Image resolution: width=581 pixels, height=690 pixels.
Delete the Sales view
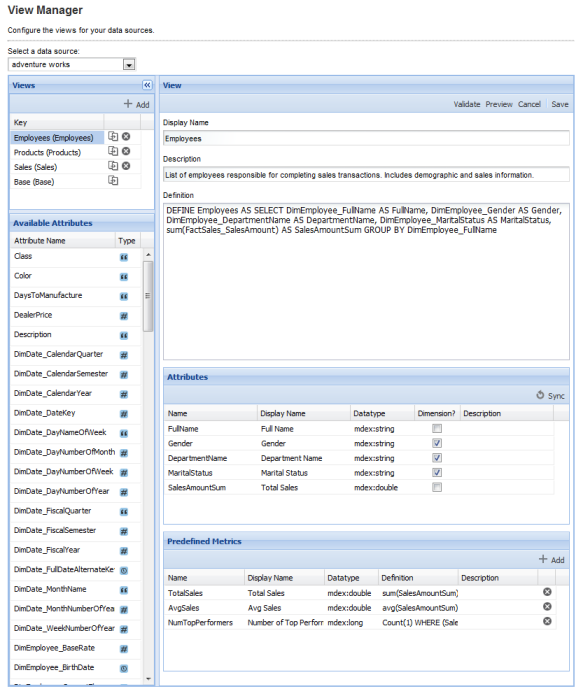pos(126,166)
